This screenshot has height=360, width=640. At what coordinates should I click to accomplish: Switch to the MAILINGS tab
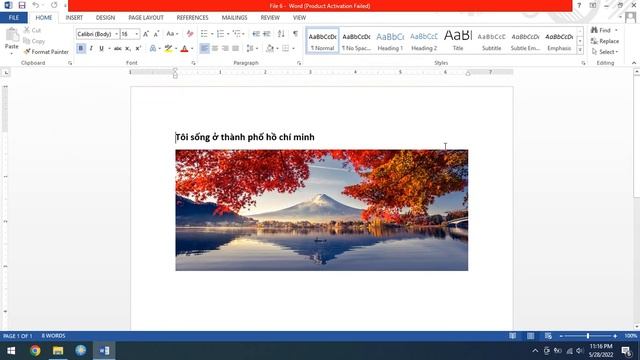[x=234, y=18]
